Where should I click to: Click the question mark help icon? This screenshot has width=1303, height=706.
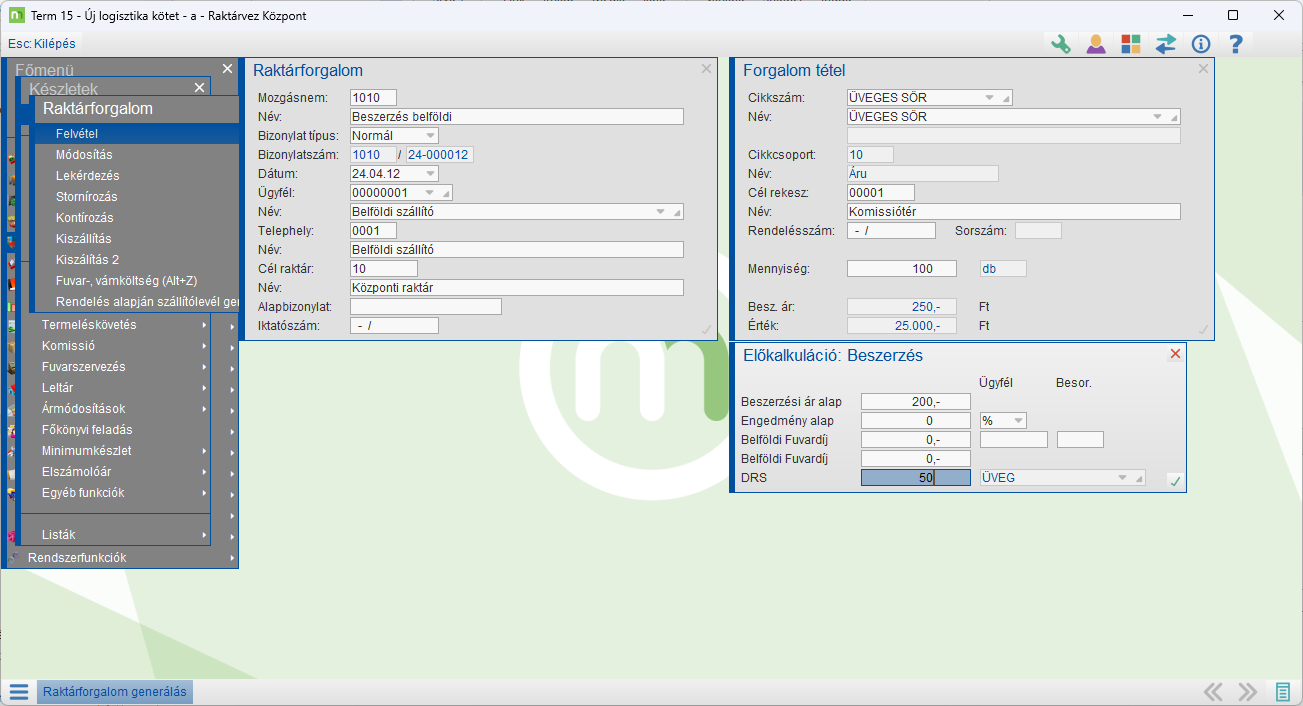click(1236, 44)
